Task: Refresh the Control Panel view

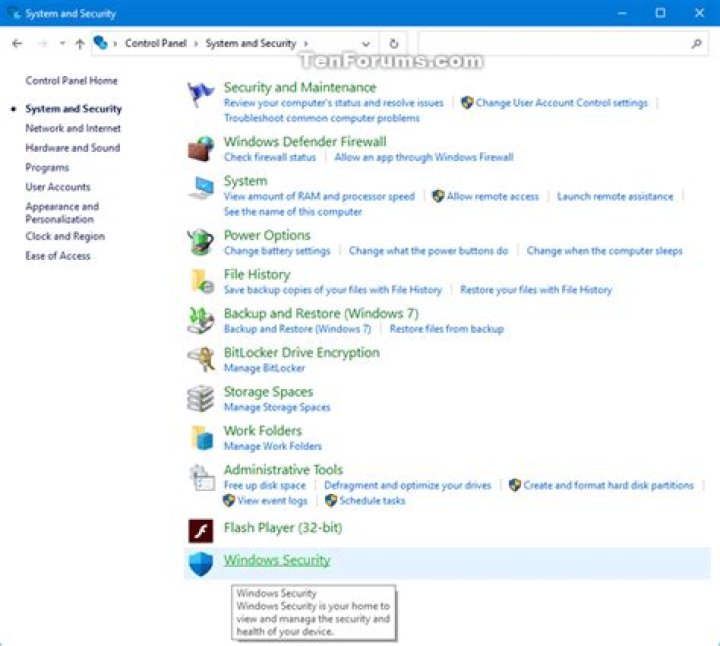Action: point(394,44)
